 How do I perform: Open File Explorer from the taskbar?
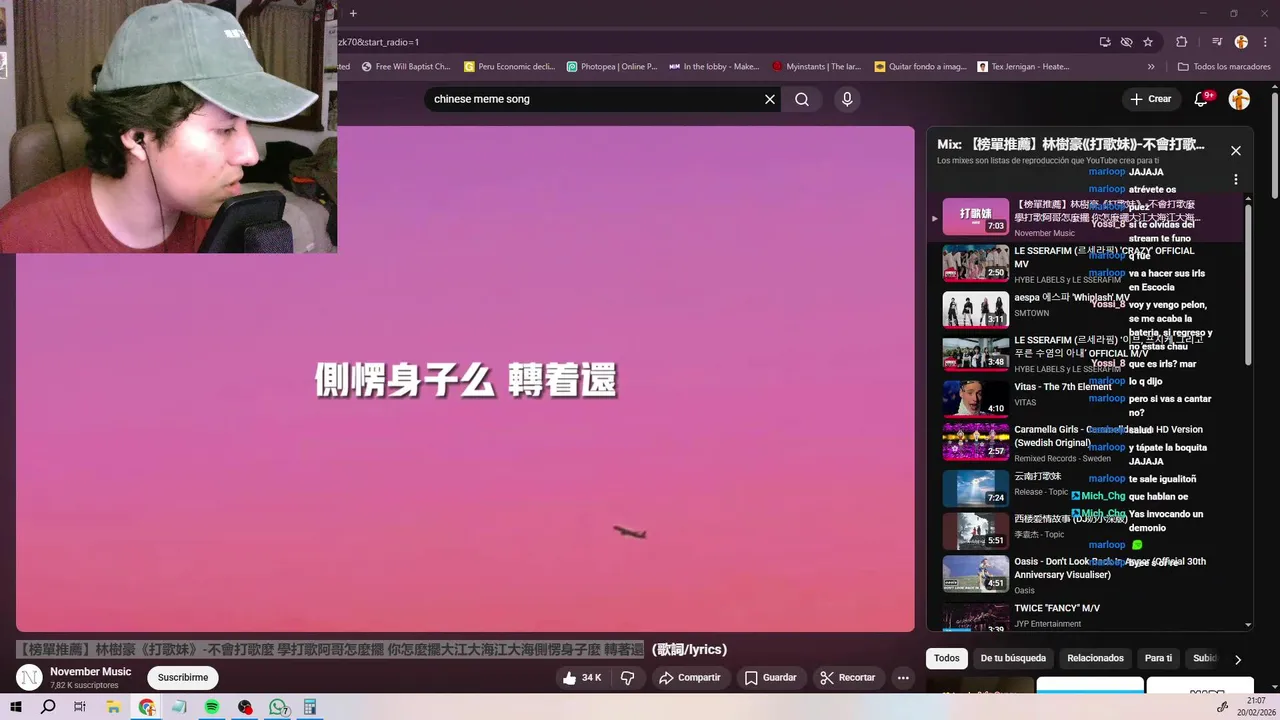[x=113, y=707]
